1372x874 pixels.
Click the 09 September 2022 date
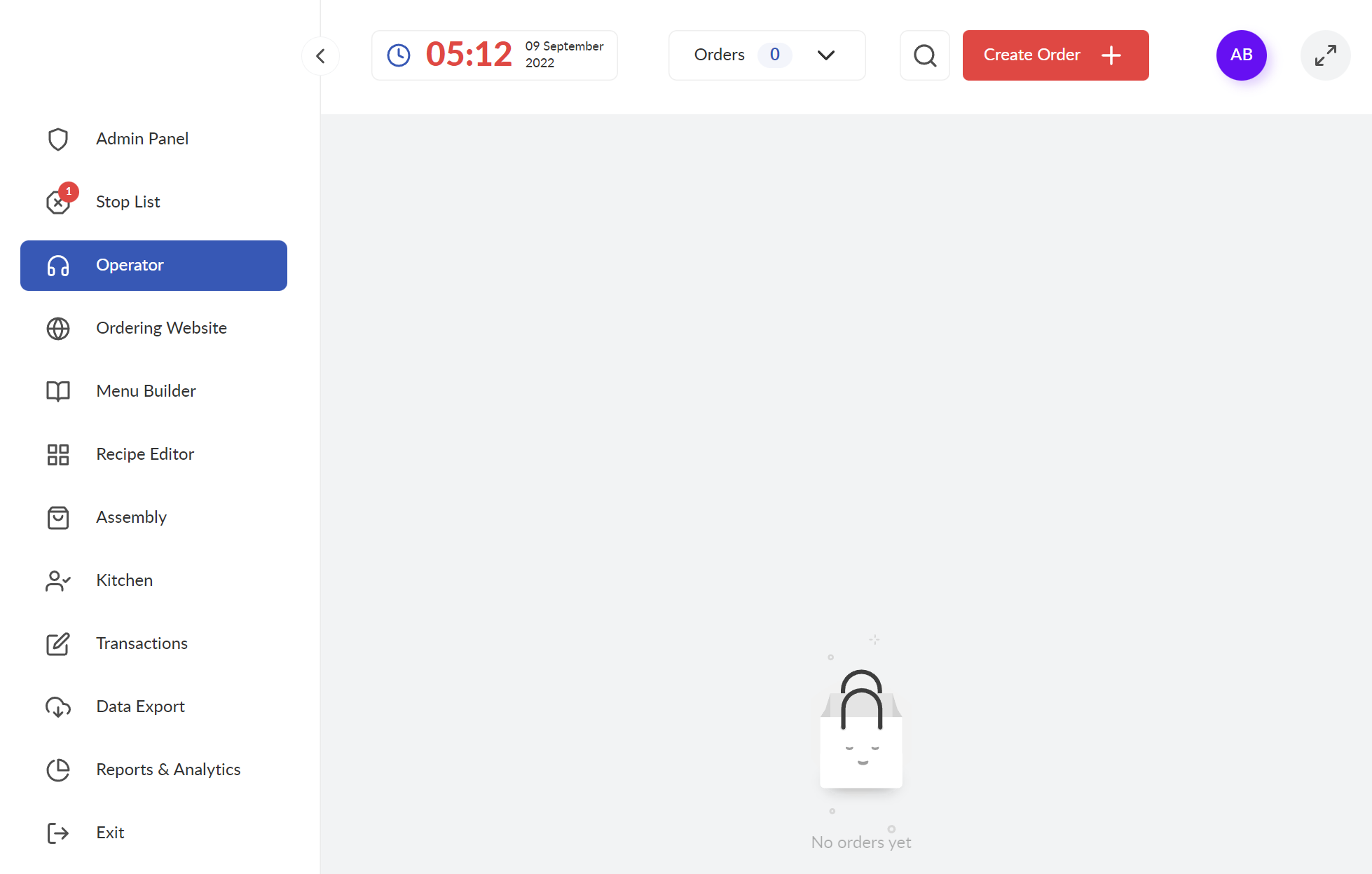564,55
